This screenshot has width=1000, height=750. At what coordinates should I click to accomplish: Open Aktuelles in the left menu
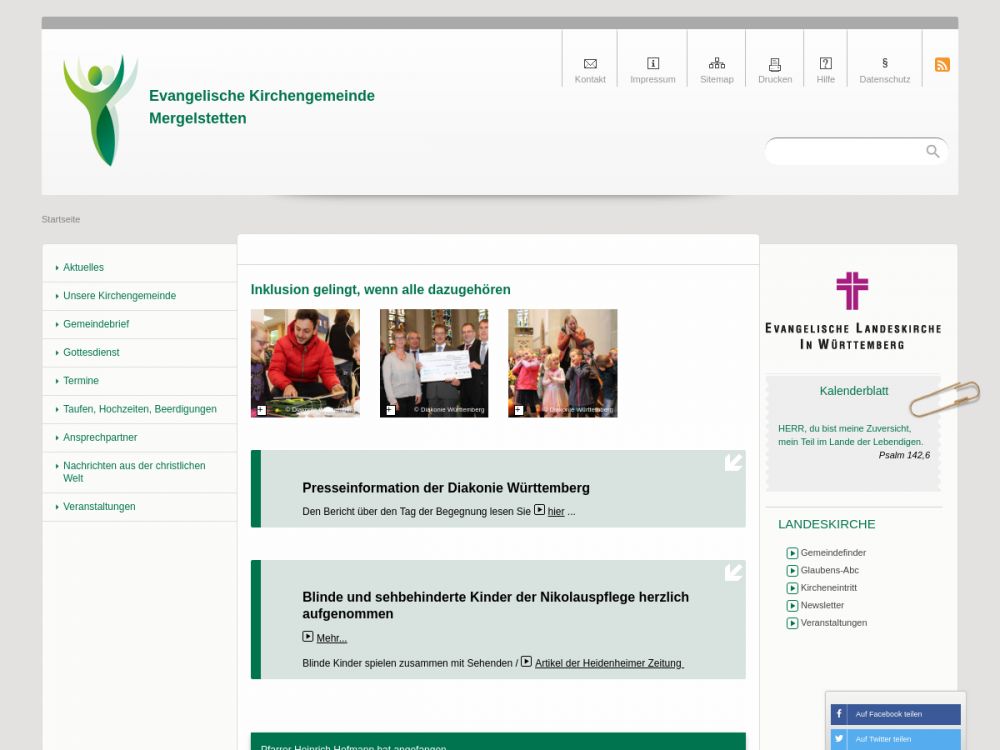[83, 268]
